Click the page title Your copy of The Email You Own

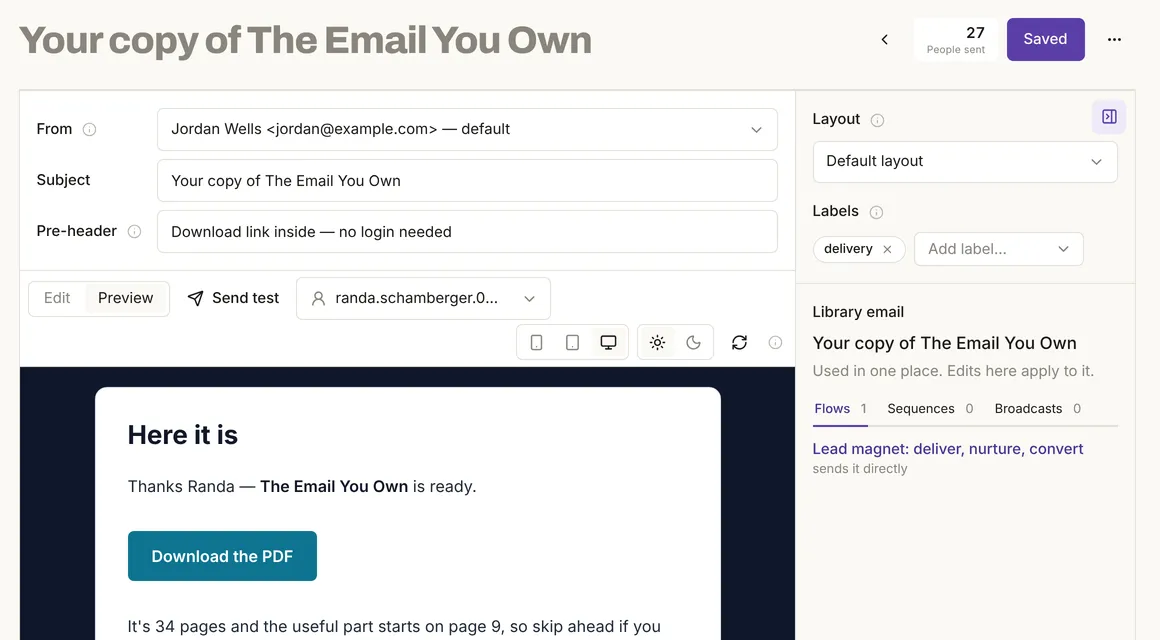tap(306, 41)
